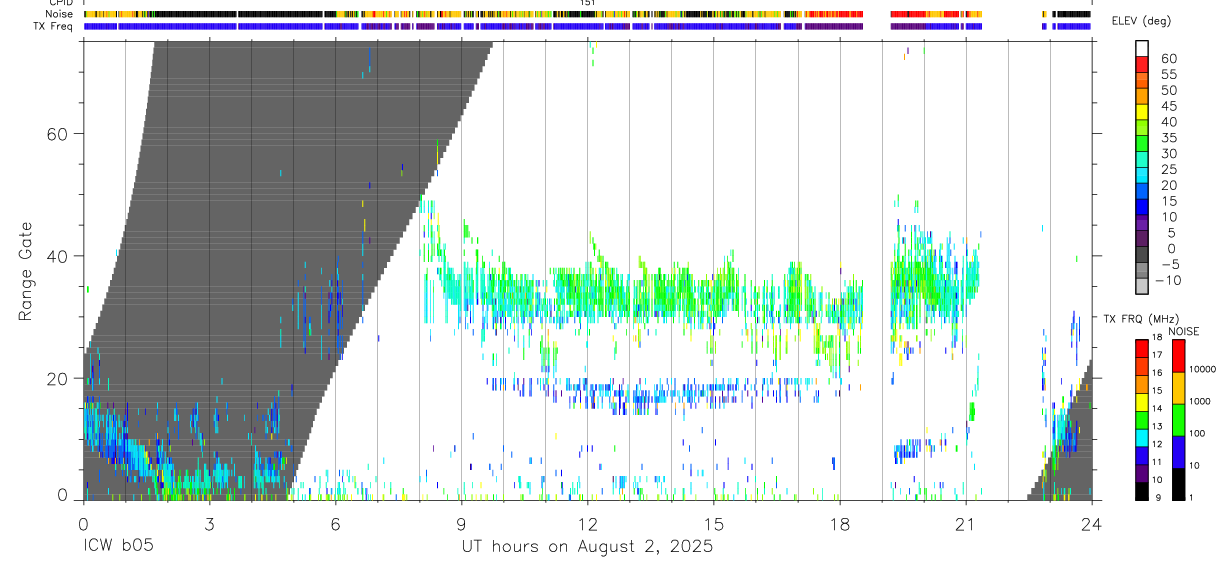
Task: Click the '1' label on the NOISE legend
Action: (1191, 498)
